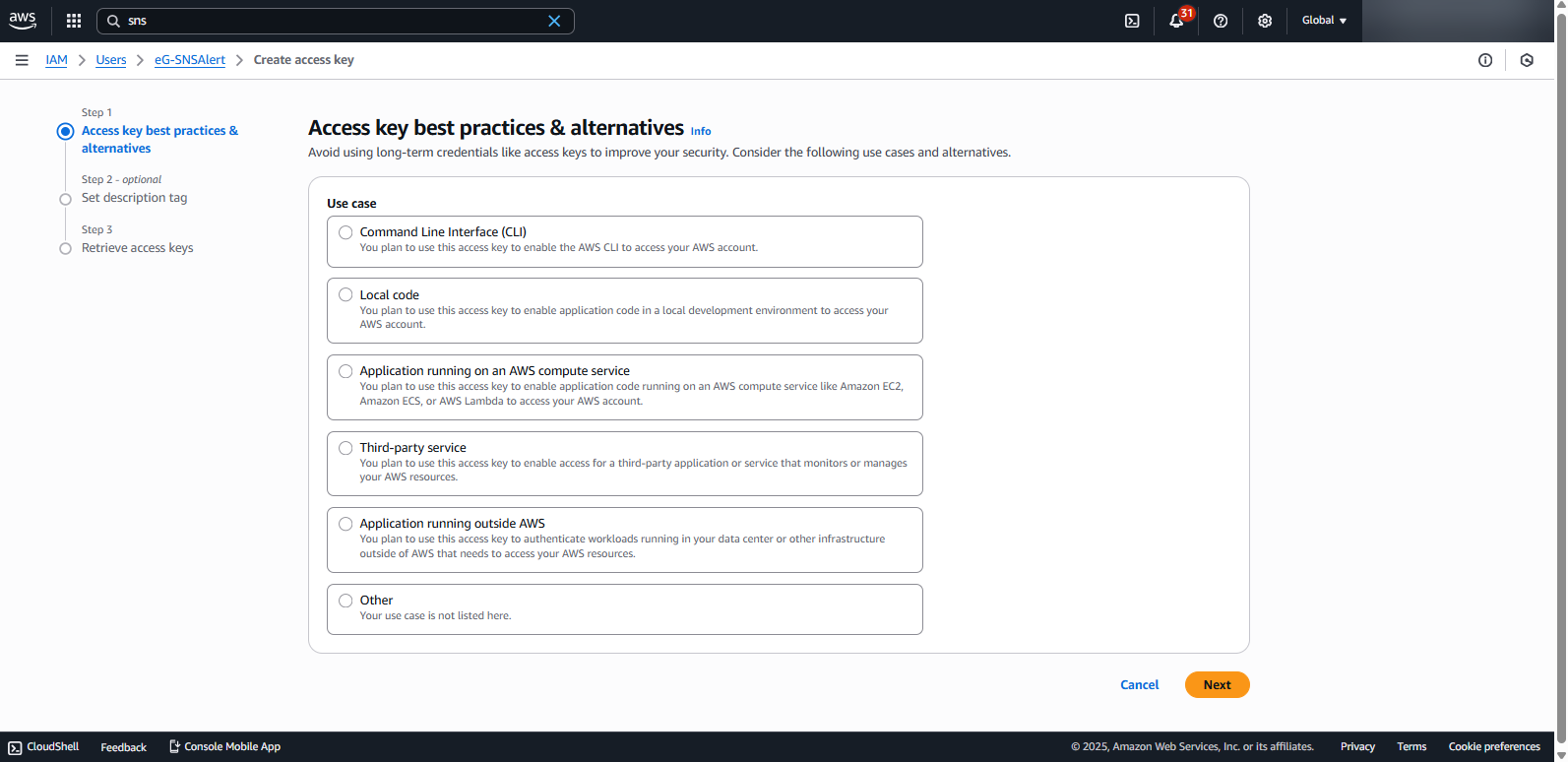Select Third-party service radio option
The image size is (1568, 762).
345,448
